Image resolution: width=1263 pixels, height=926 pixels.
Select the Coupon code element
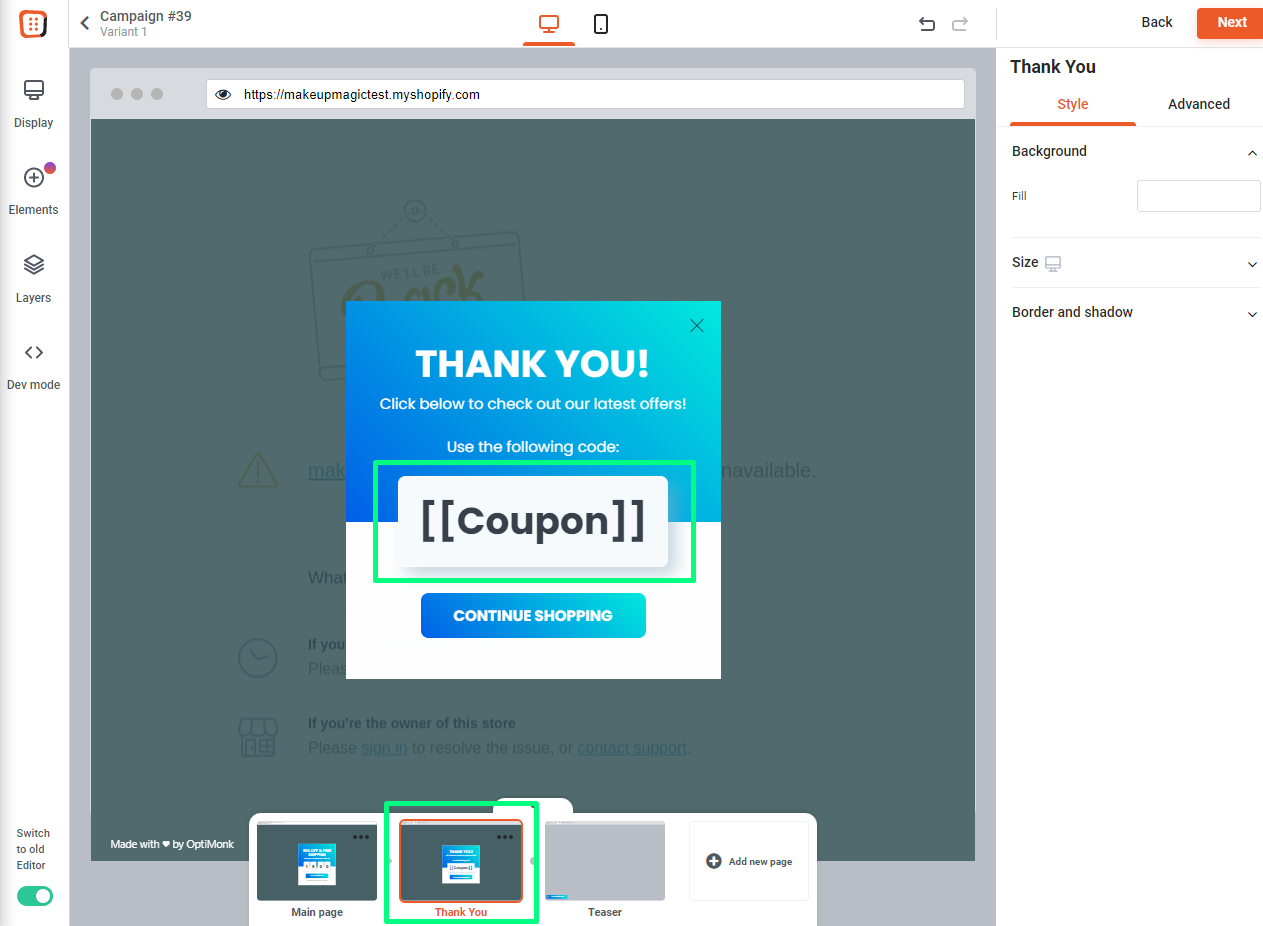tap(532, 521)
